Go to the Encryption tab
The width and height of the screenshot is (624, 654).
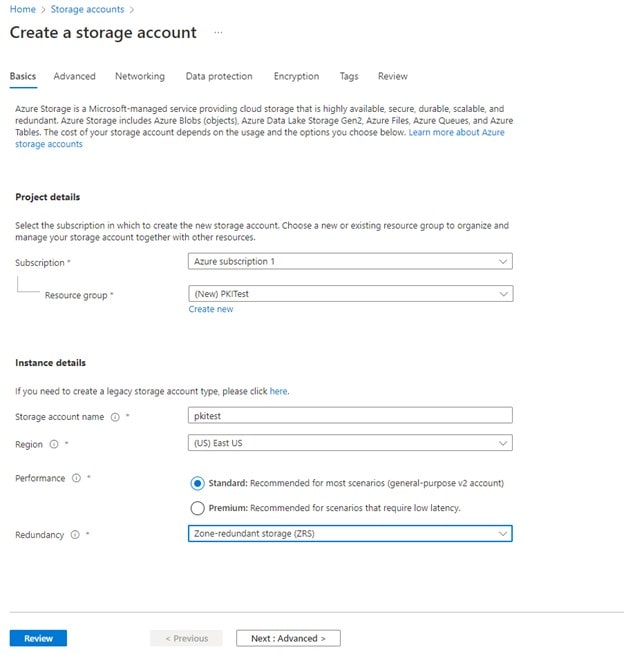(x=296, y=76)
